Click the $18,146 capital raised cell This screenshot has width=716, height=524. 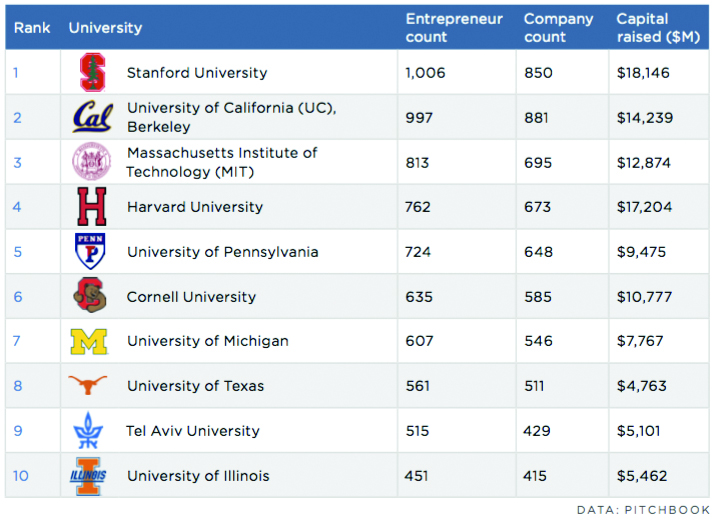pos(643,73)
